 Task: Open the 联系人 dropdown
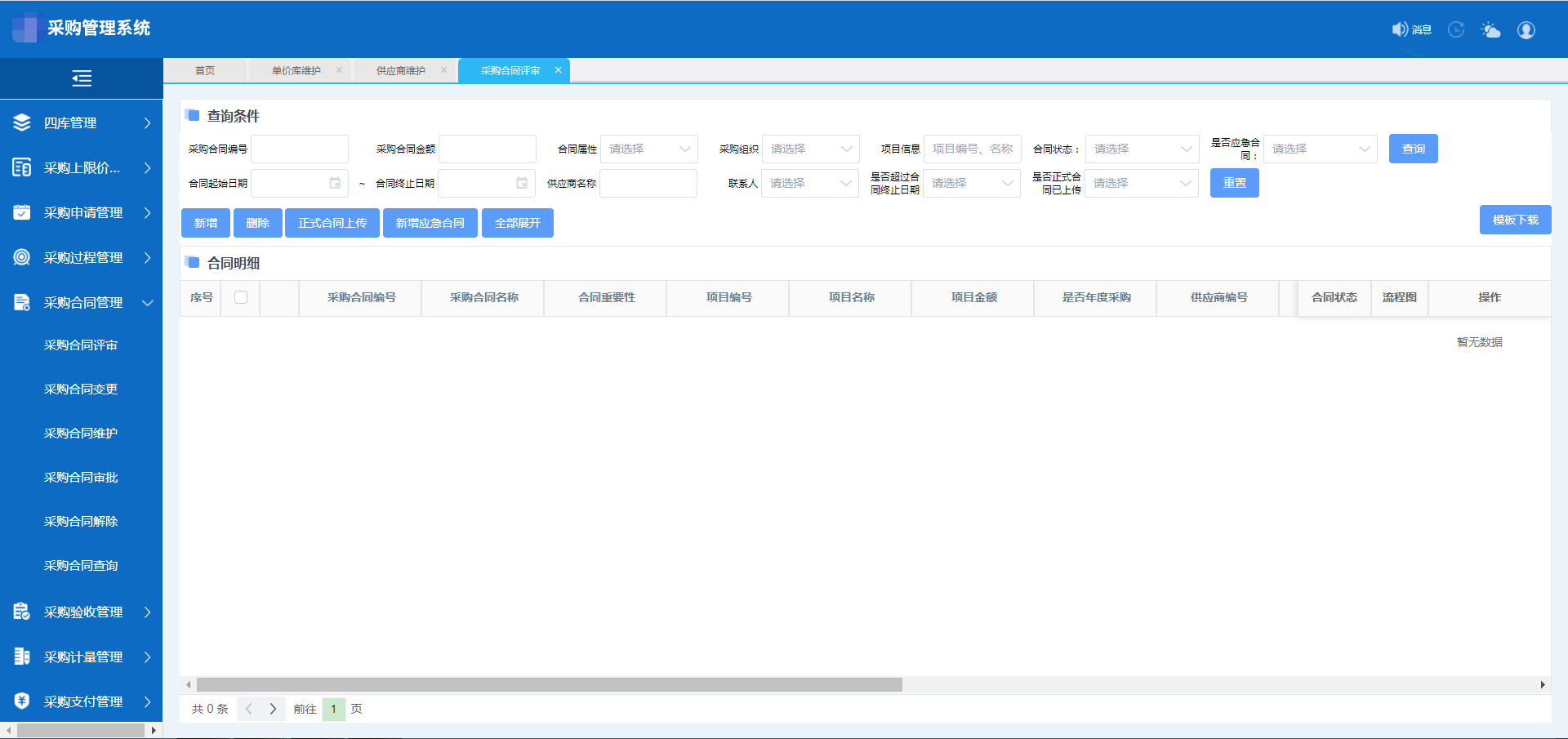pyautogui.click(x=810, y=183)
